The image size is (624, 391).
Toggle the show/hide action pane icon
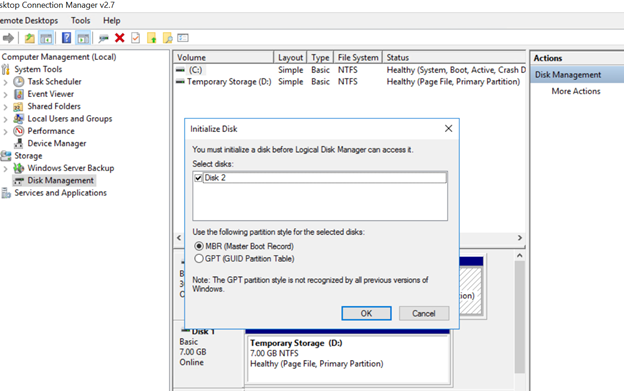83,38
